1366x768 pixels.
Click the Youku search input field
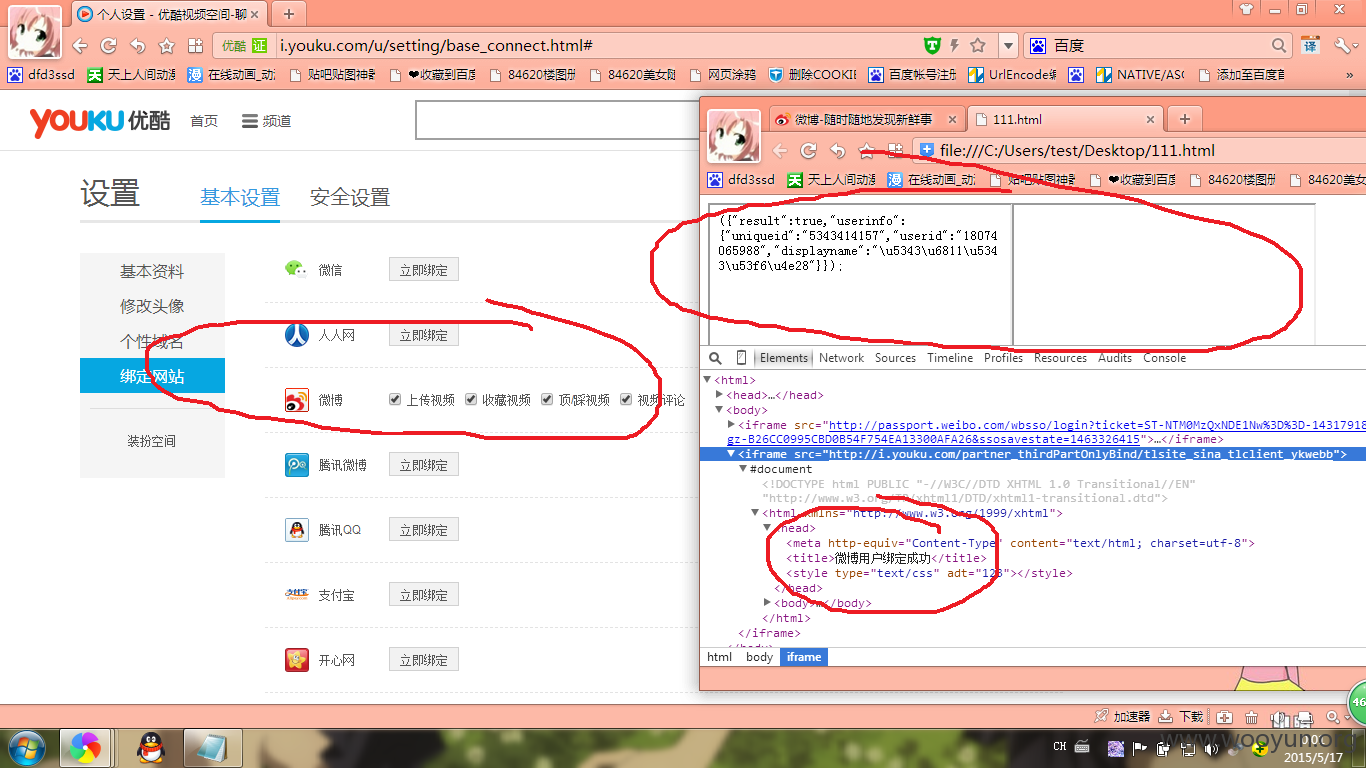click(x=557, y=120)
